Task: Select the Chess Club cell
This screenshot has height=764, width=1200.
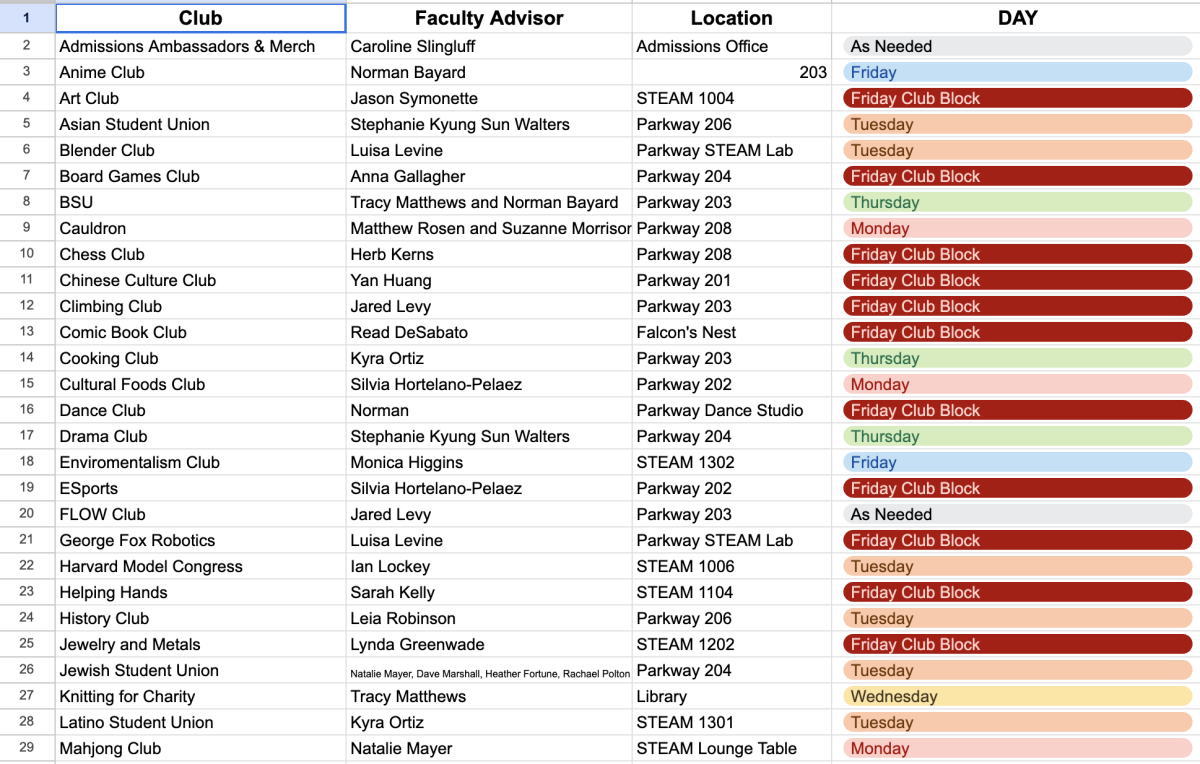Action: 200,254
